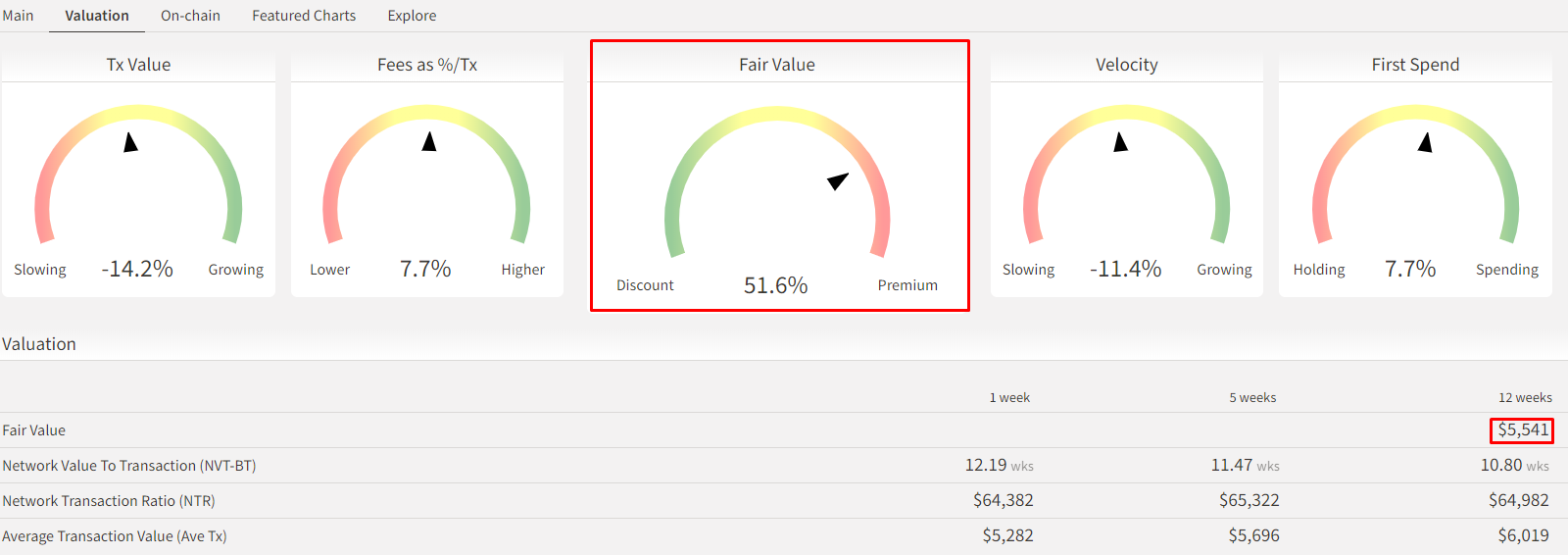Image resolution: width=1568 pixels, height=555 pixels.
Task: Open the Main tab
Action: [18, 16]
